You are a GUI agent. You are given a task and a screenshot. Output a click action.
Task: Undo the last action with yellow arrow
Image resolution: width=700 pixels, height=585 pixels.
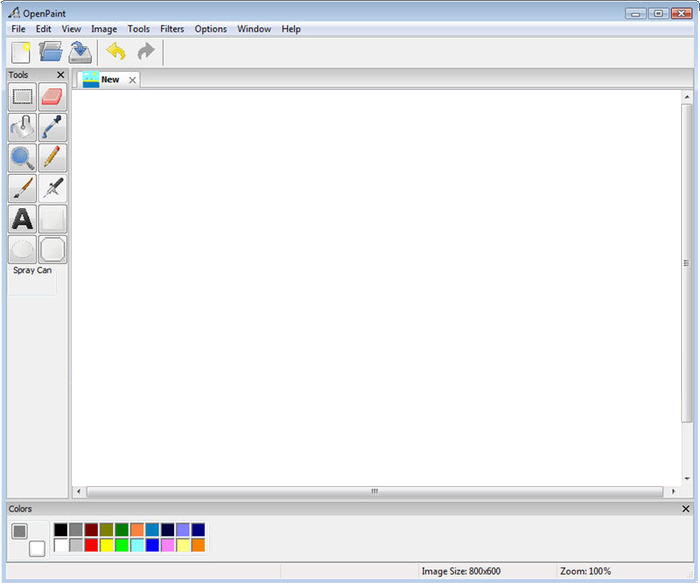pos(116,51)
